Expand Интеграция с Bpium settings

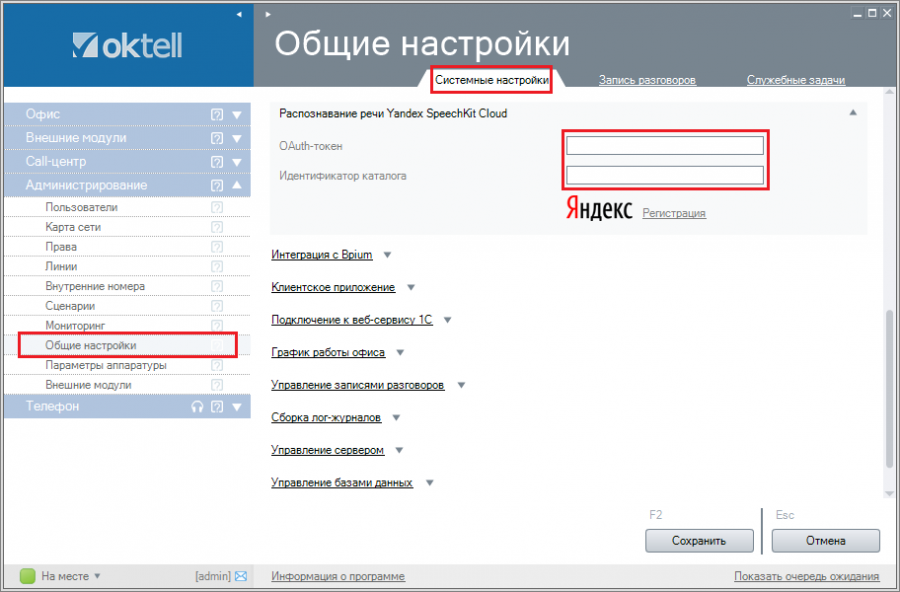tap(322, 255)
